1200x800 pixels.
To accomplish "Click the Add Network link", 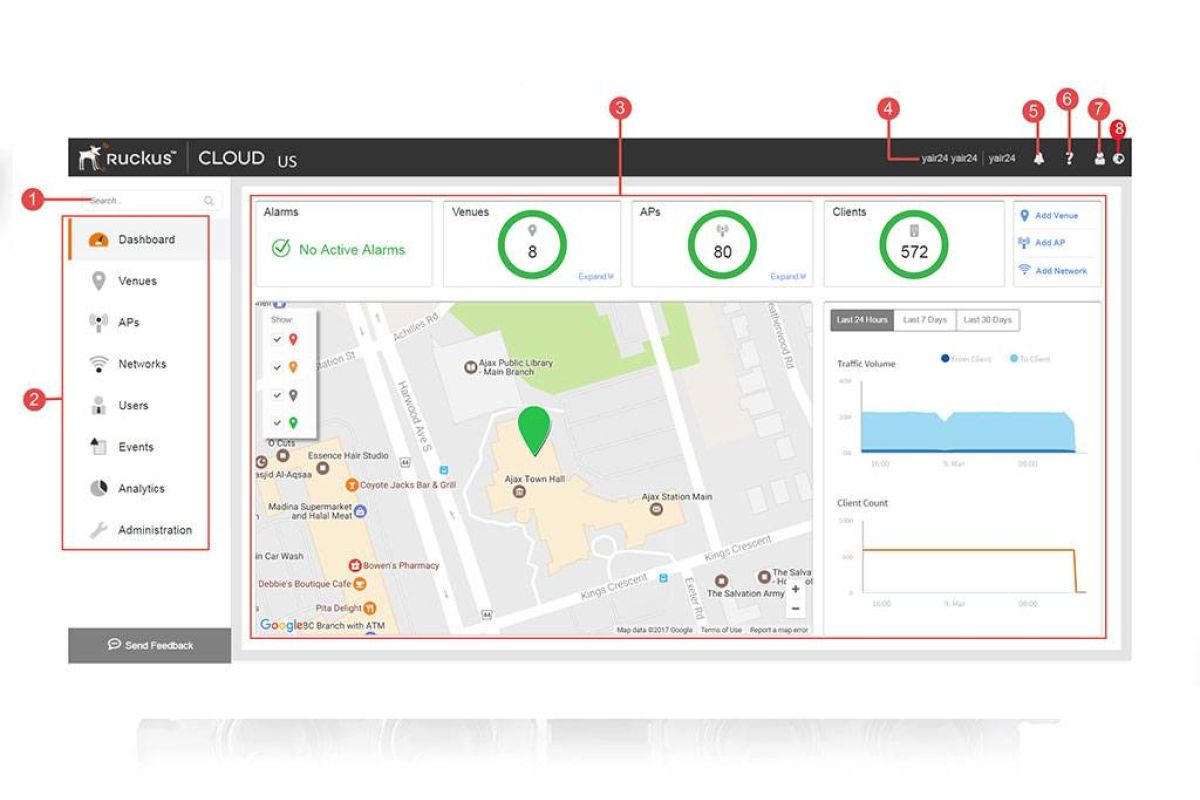I will tap(1061, 271).
